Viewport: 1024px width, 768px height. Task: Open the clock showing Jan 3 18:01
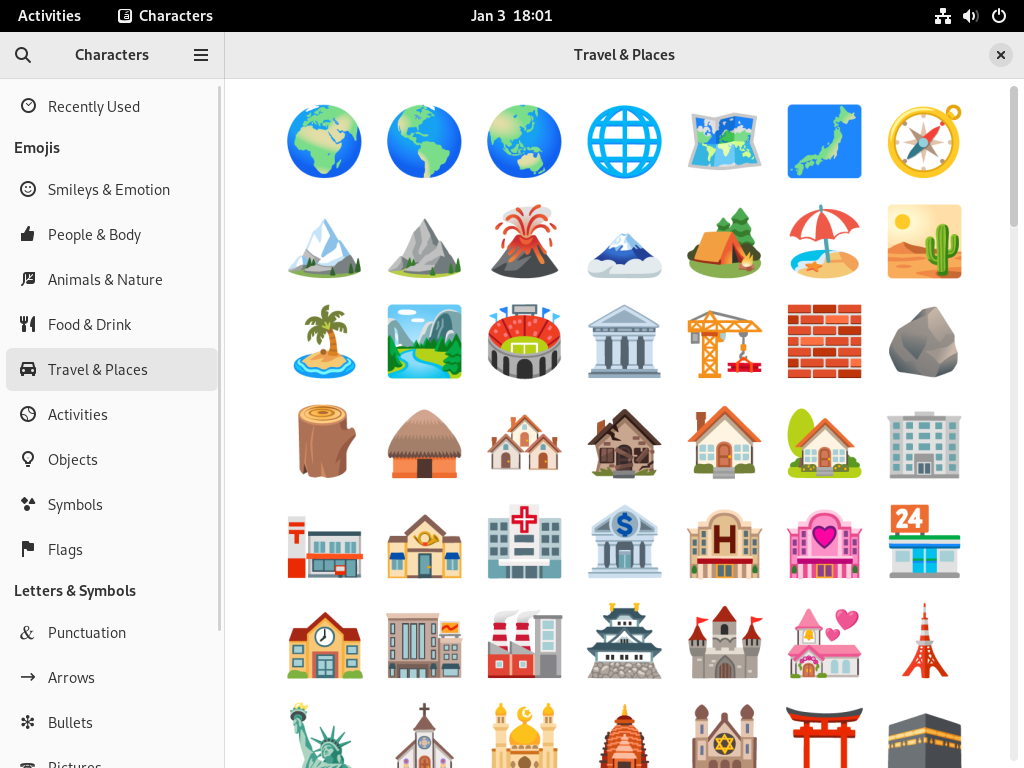point(511,16)
